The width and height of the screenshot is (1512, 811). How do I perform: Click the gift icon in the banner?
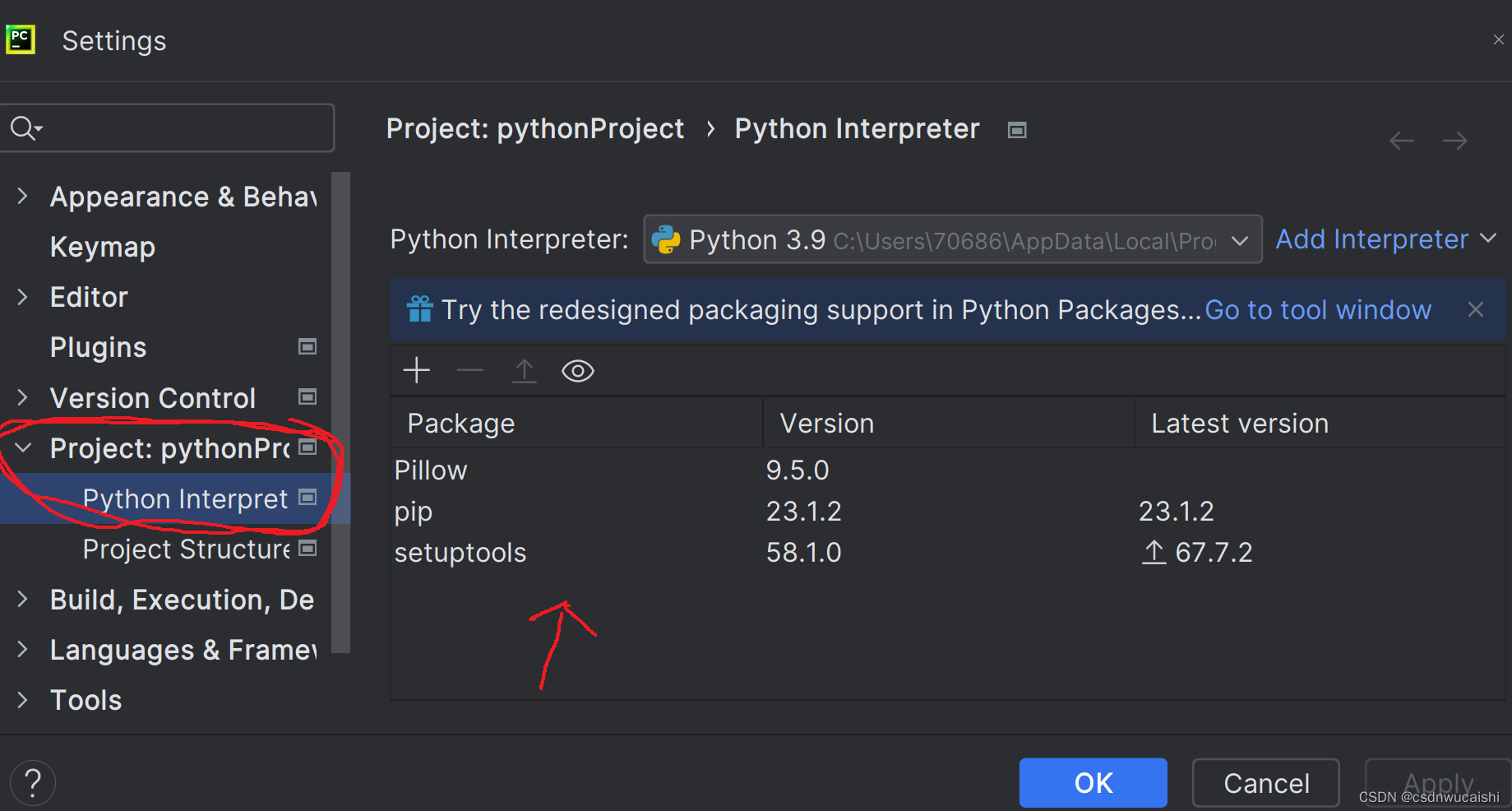(x=419, y=309)
